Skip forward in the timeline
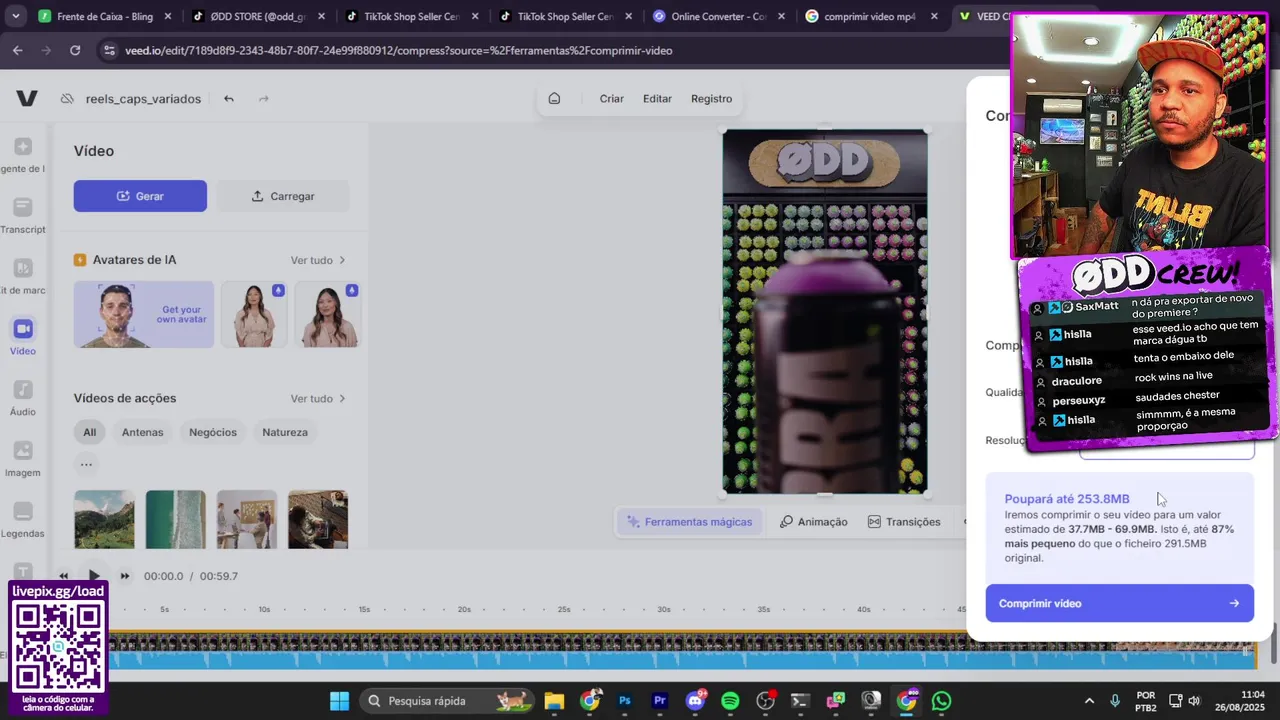1280x720 pixels. click(125, 576)
